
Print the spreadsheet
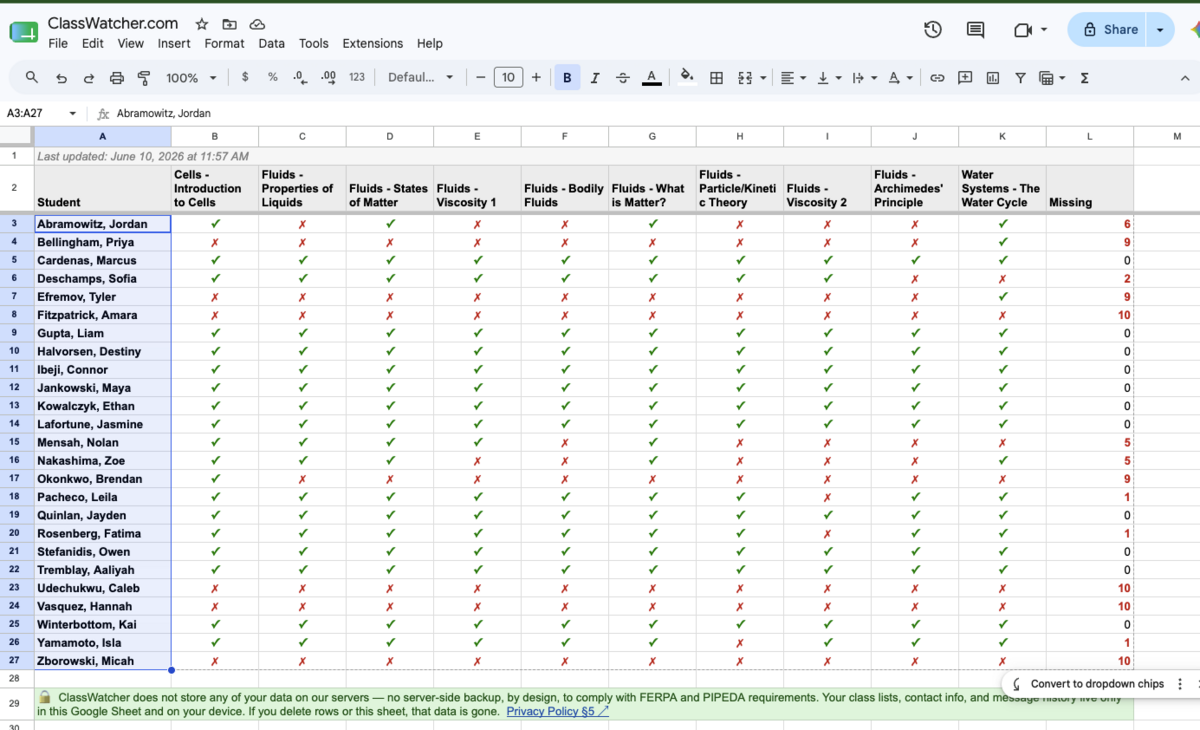click(x=116, y=77)
